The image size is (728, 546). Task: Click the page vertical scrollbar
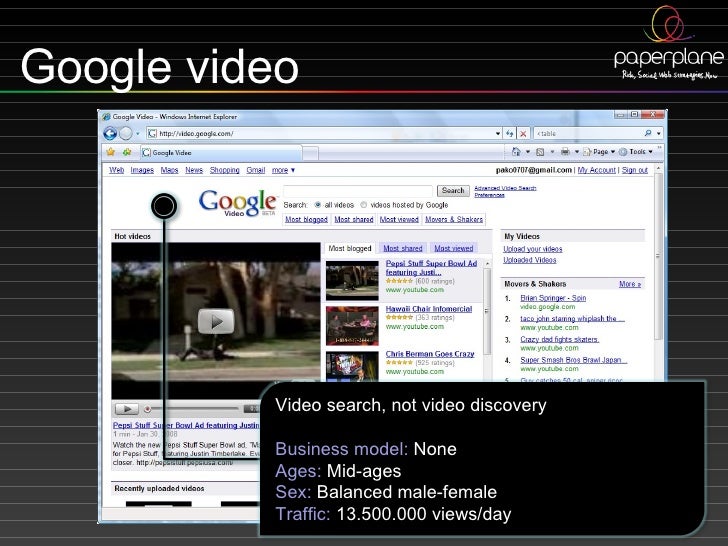[x=658, y=255]
